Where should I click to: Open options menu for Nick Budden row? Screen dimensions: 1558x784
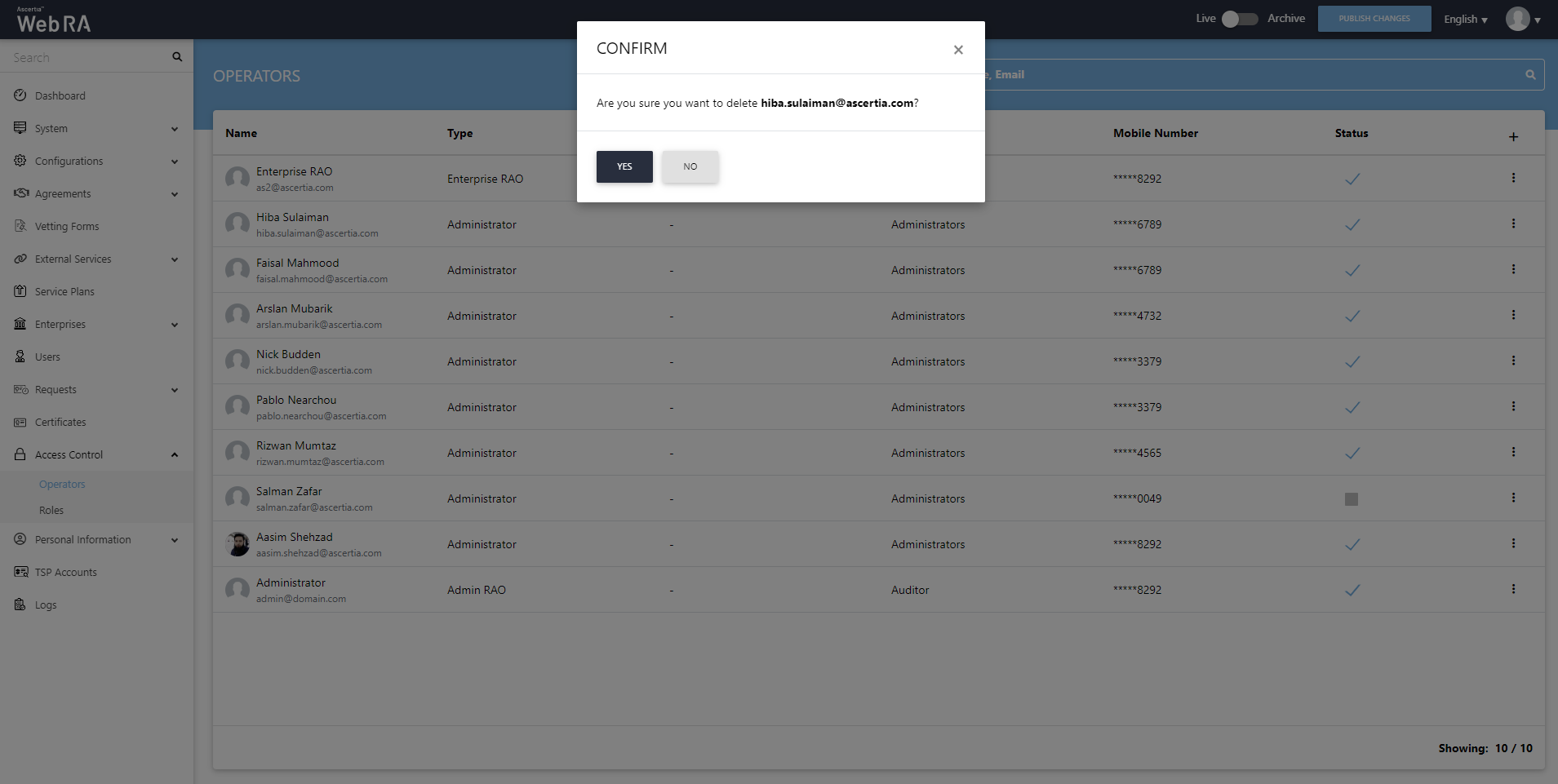point(1513,361)
